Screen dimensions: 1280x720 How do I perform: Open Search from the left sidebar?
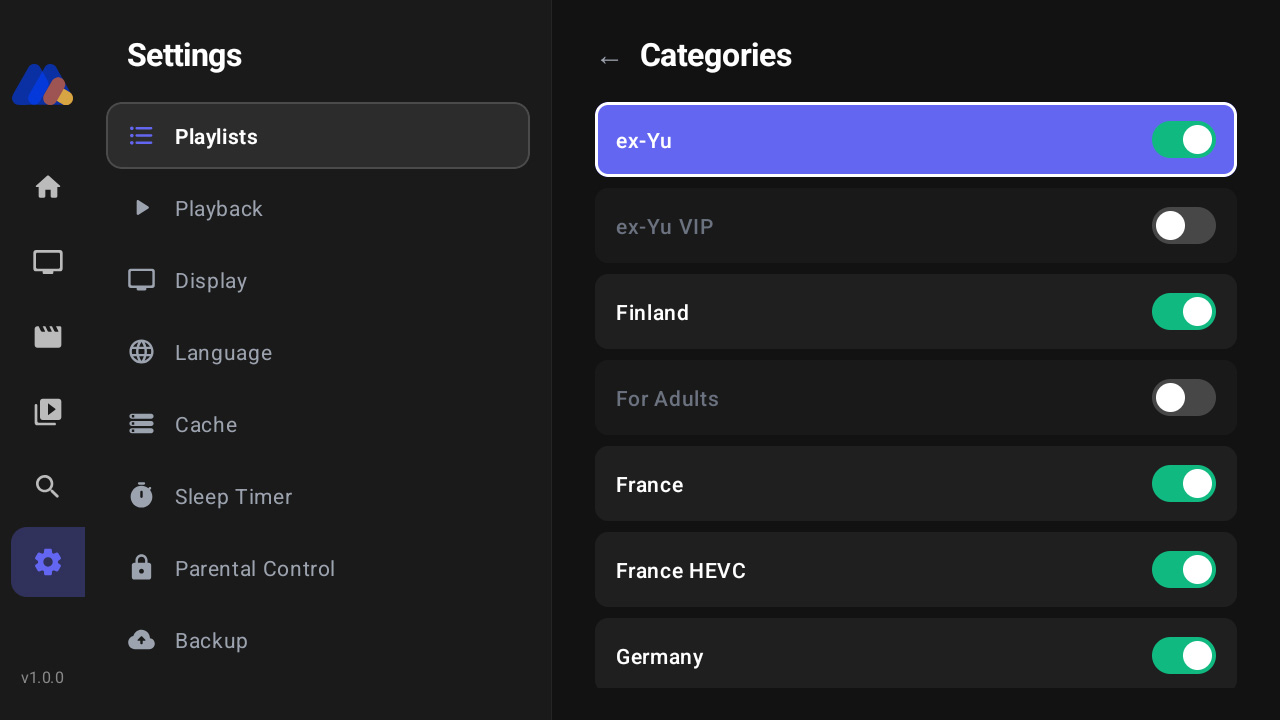pos(47,486)
